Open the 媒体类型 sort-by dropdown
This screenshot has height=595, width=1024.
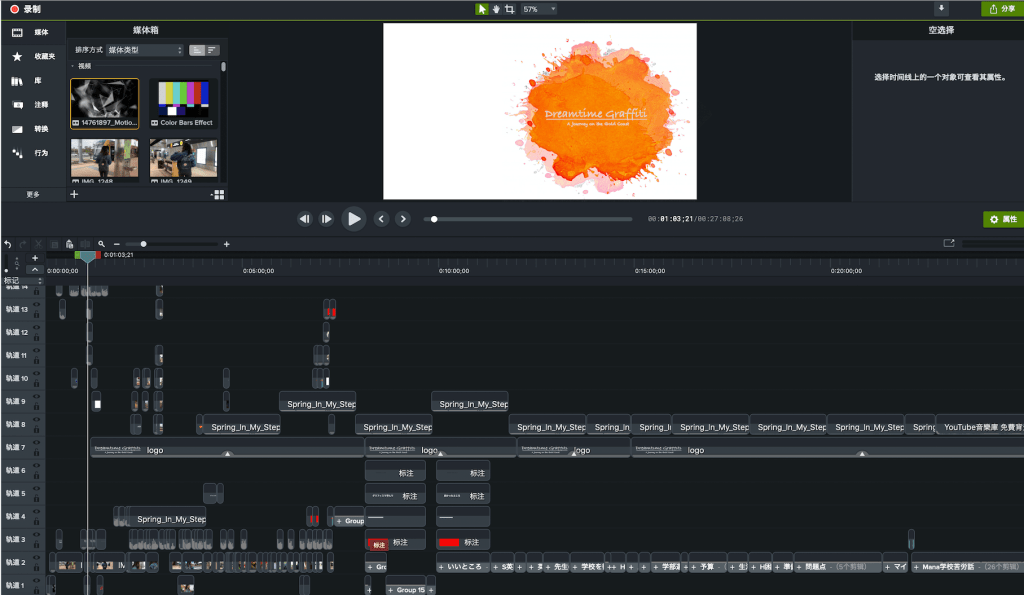pos(145,50)
